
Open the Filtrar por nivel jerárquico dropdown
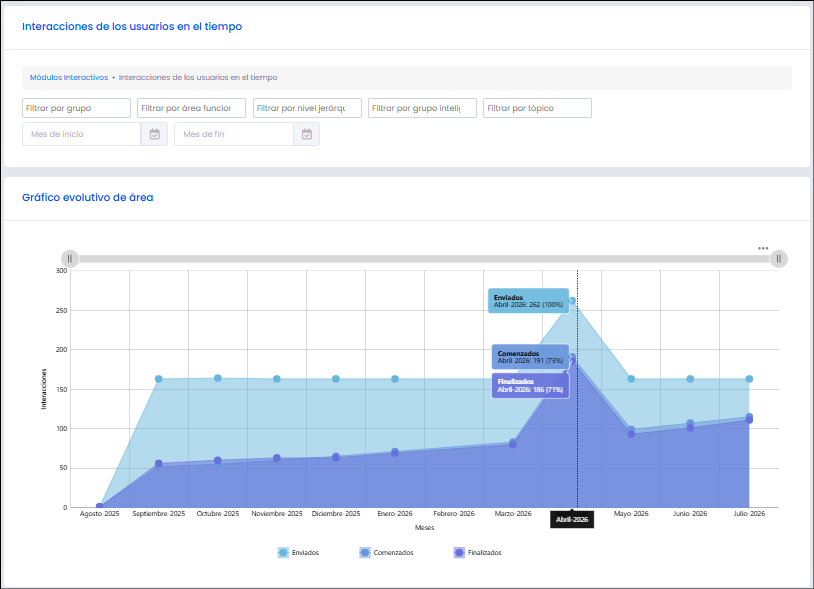307,108
